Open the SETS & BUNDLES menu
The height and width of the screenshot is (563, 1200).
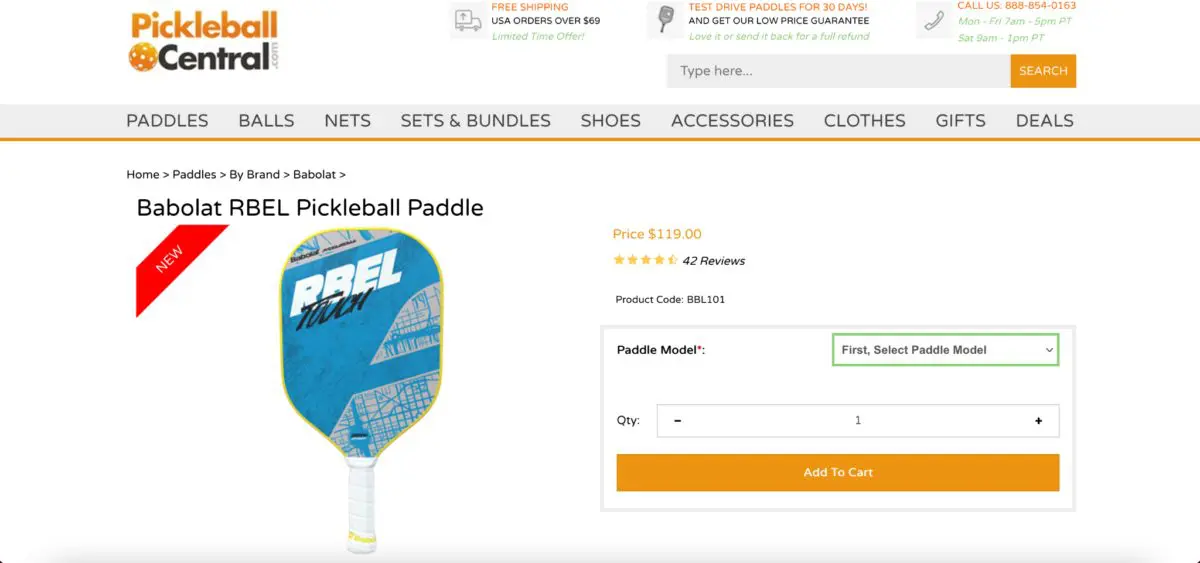475,121
